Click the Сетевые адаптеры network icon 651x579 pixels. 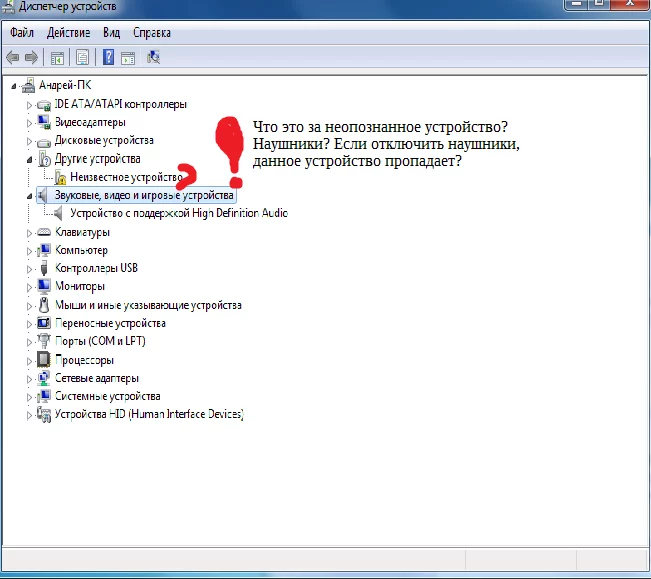(x=44, y=378)
